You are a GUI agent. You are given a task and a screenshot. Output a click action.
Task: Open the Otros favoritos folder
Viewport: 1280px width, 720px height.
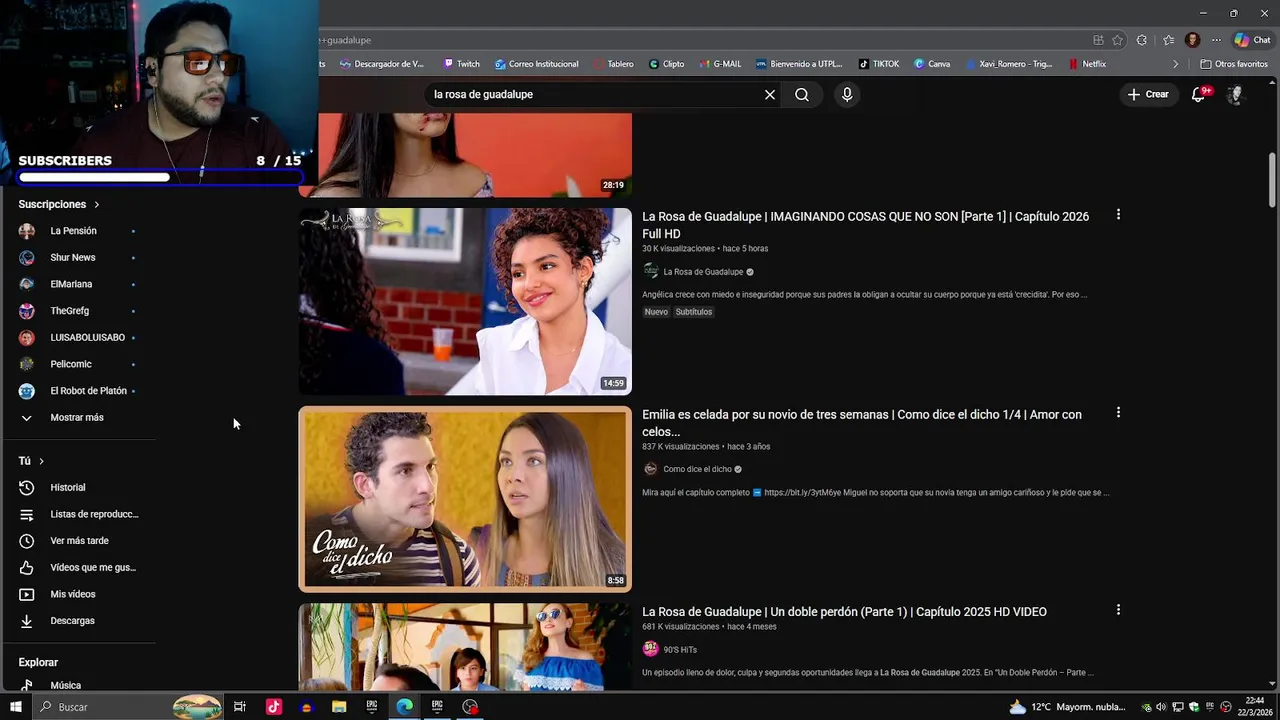coord(1234,64)
